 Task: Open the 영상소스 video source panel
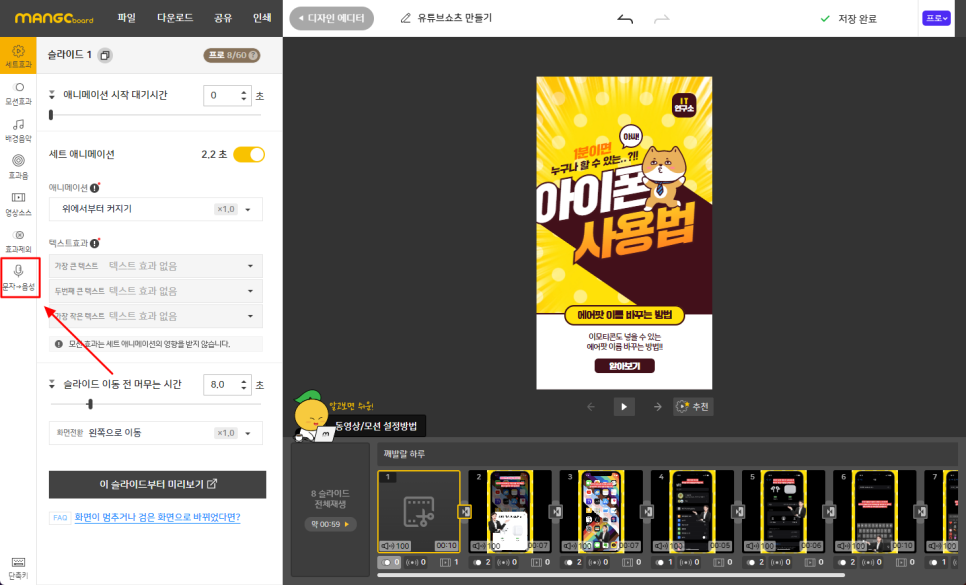18,204
